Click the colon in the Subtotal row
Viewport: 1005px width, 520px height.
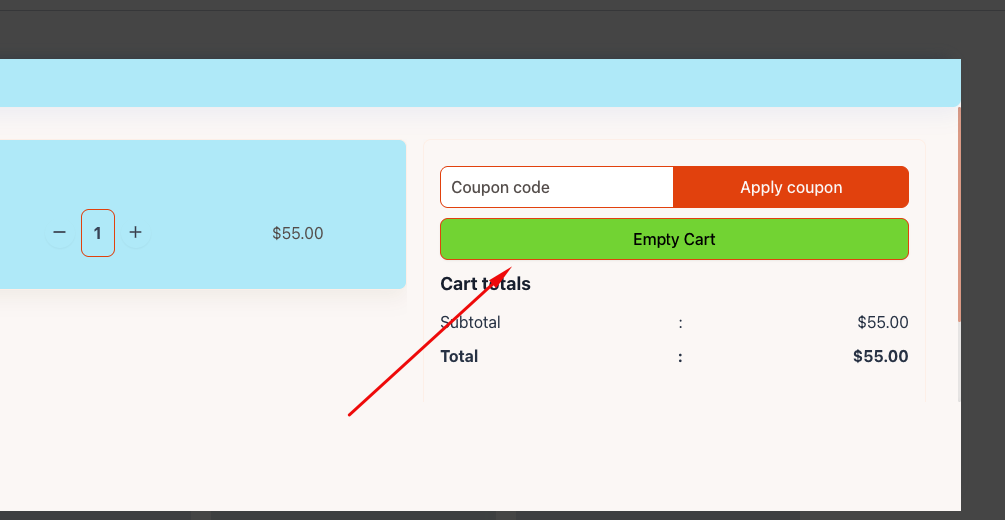pyautogui.click(x=680, y=322)
